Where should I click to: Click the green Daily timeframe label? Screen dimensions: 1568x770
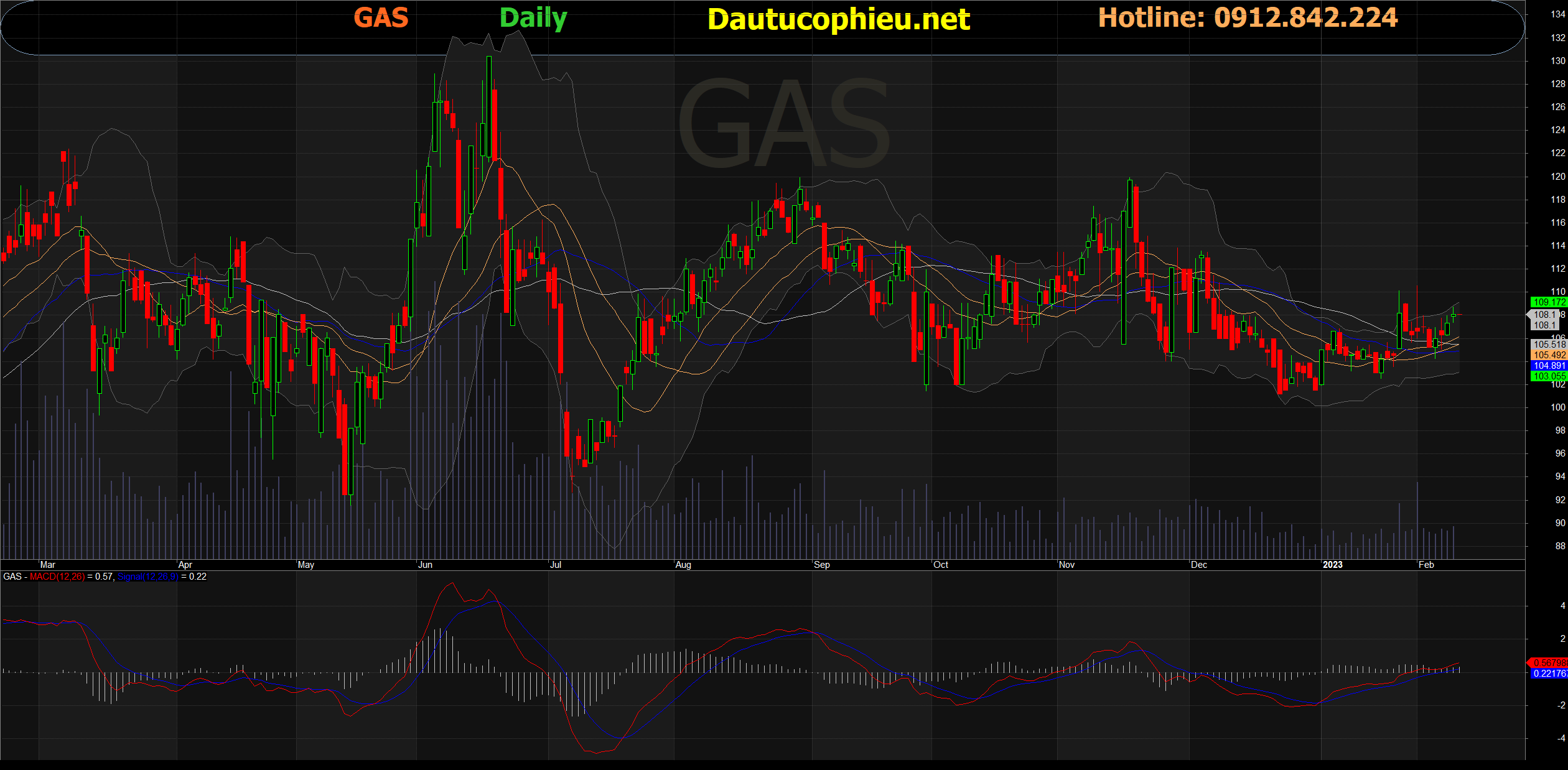pyautogui.click(x=533, y=19)
